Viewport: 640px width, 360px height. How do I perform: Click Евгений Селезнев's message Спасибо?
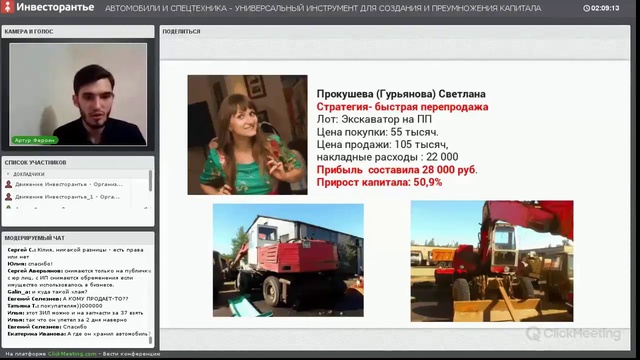pos(47,327)
